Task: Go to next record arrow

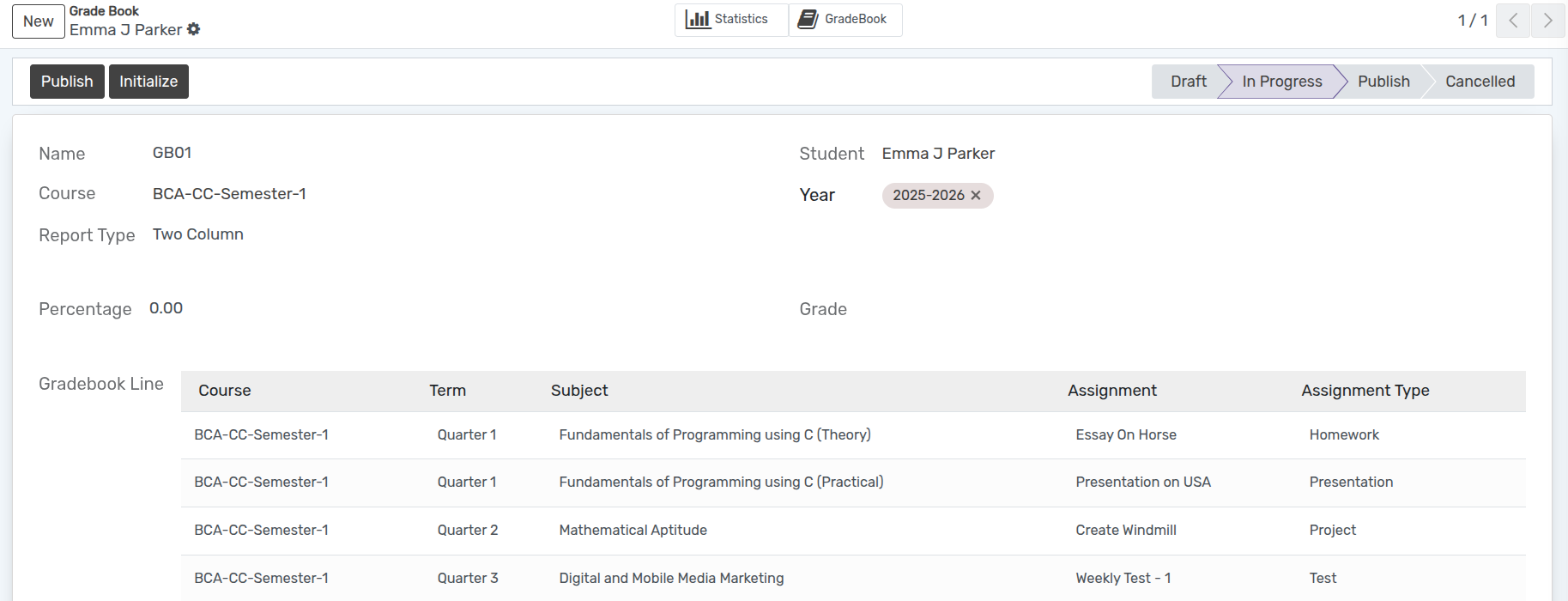Action: coord(1547,21)
